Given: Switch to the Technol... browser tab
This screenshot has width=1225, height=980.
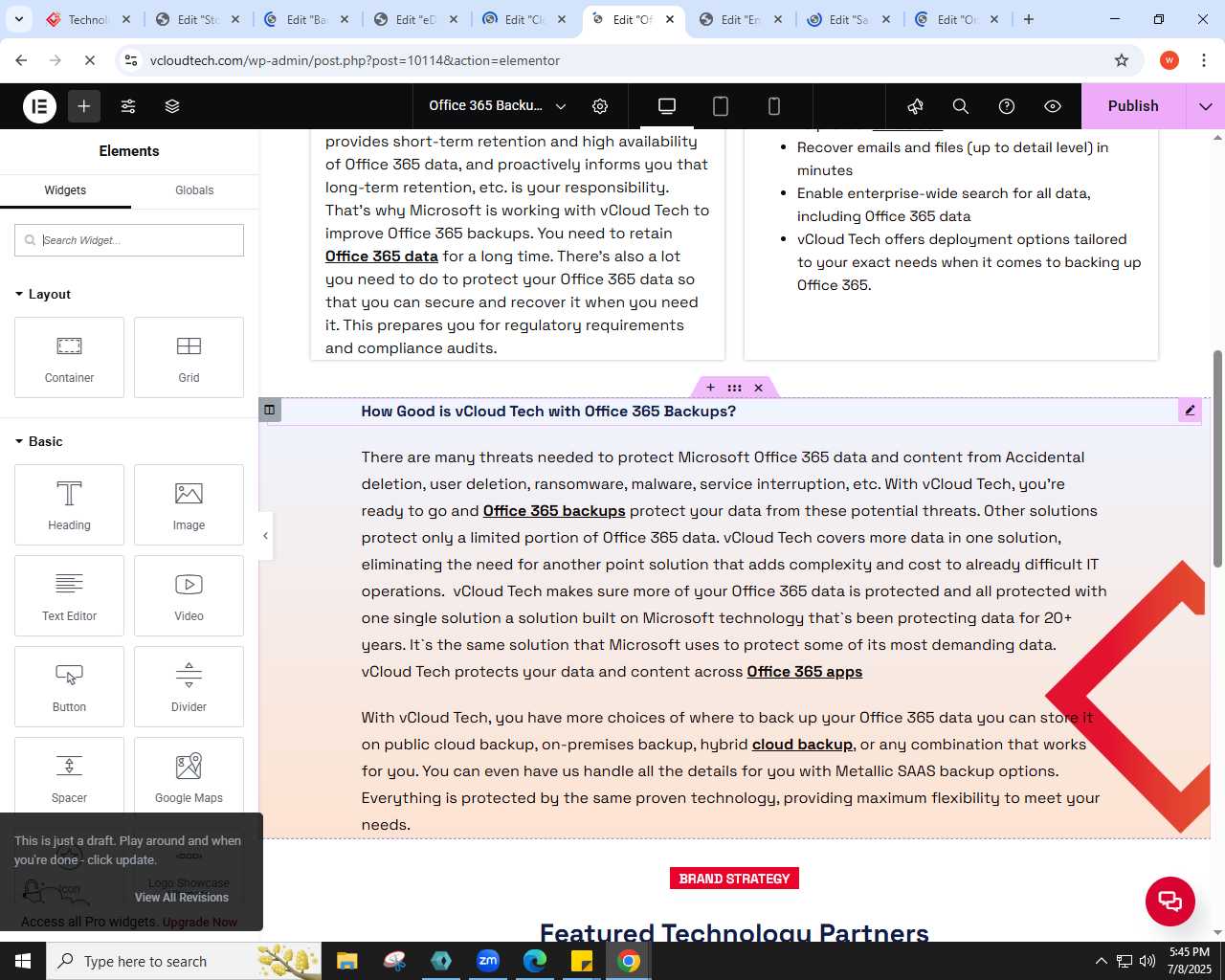Looking at the screenshot, I should pyautogui.click(x=88, y=19).
